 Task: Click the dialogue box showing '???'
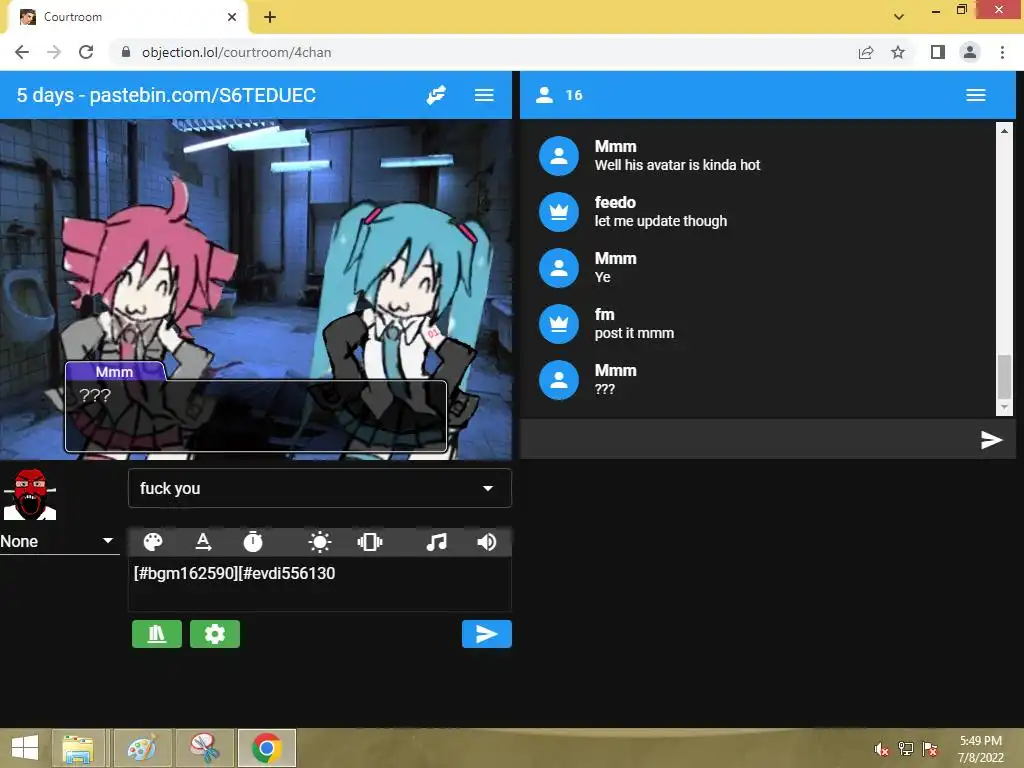256,416
